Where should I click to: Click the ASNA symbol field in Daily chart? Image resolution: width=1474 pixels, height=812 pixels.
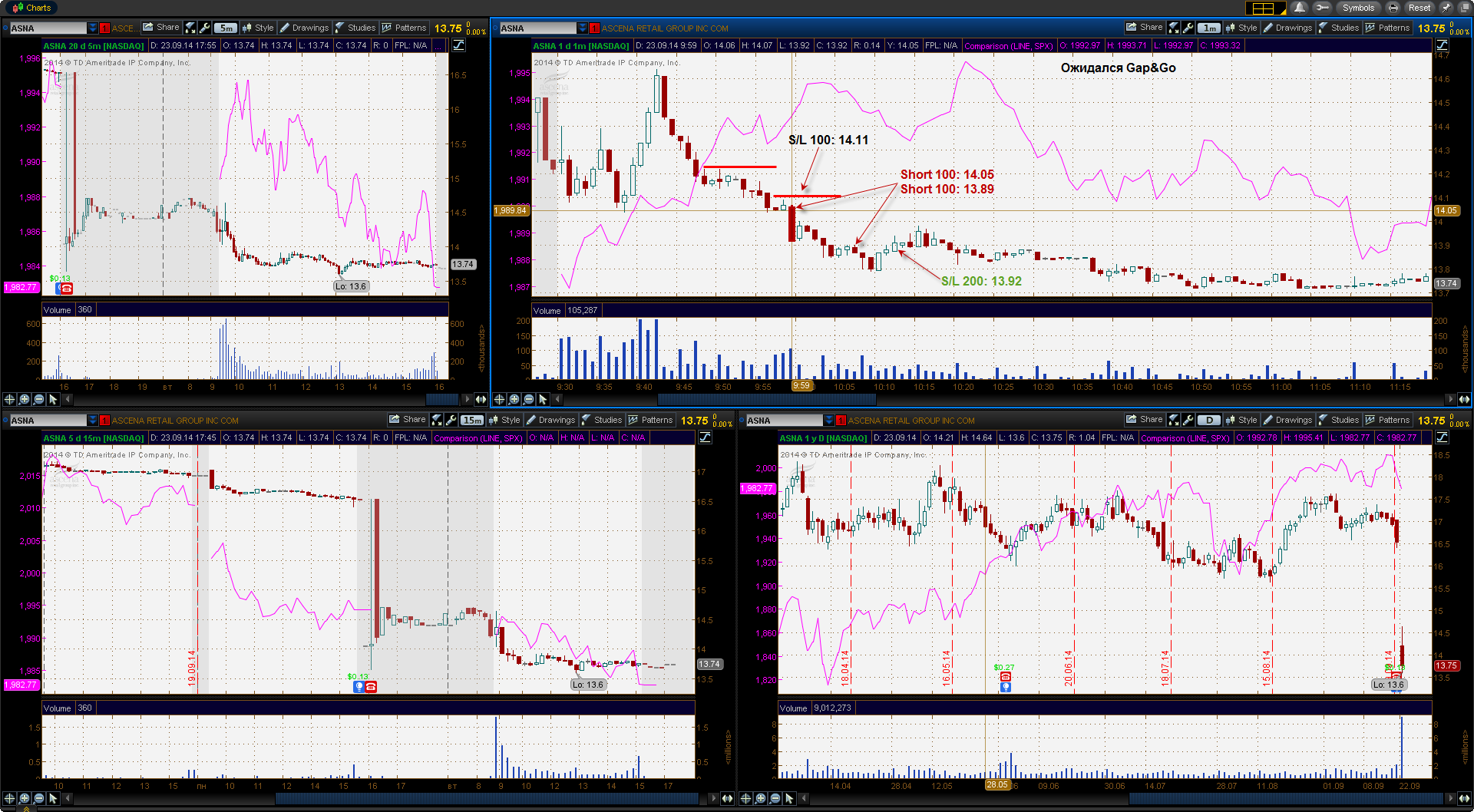click(784, 420)
